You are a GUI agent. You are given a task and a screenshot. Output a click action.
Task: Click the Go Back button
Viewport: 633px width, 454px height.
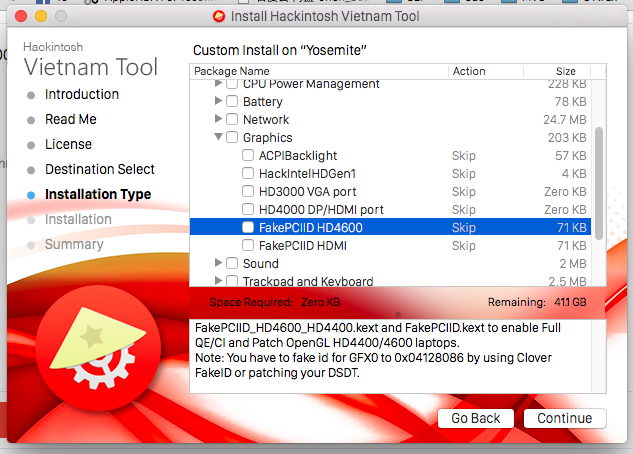pyautogui.click(x=476, y=418)
